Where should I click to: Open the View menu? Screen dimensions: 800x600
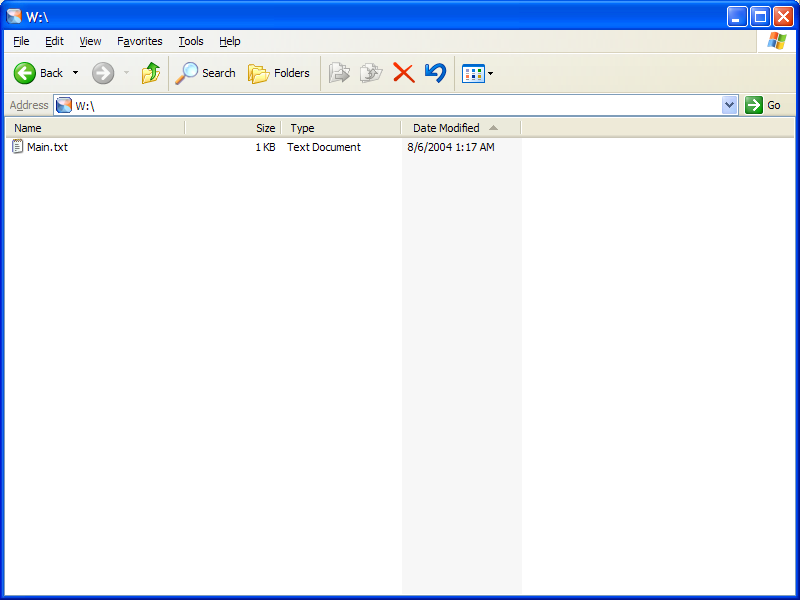click(90, 41)
